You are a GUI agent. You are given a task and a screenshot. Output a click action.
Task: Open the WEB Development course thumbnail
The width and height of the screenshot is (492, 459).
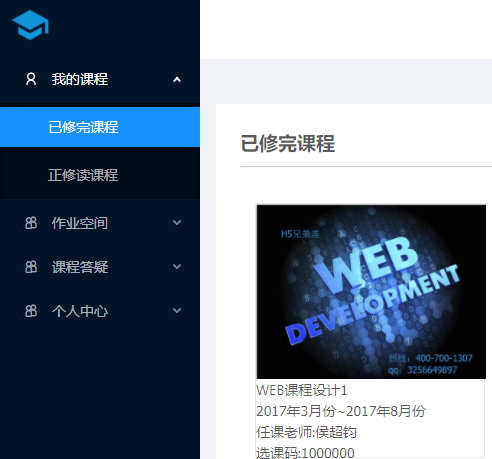coord(371,292)
